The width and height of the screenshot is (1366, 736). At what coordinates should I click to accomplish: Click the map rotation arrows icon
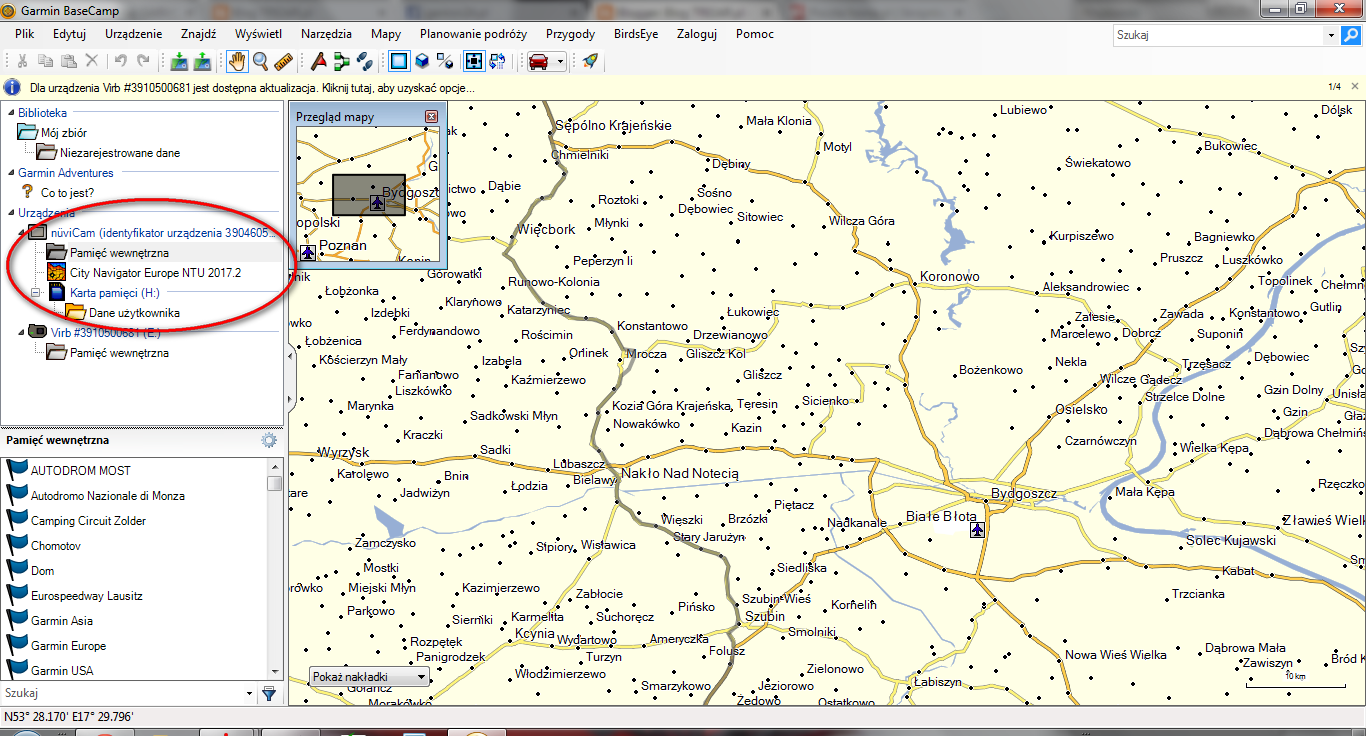click(x=497, y=62)
